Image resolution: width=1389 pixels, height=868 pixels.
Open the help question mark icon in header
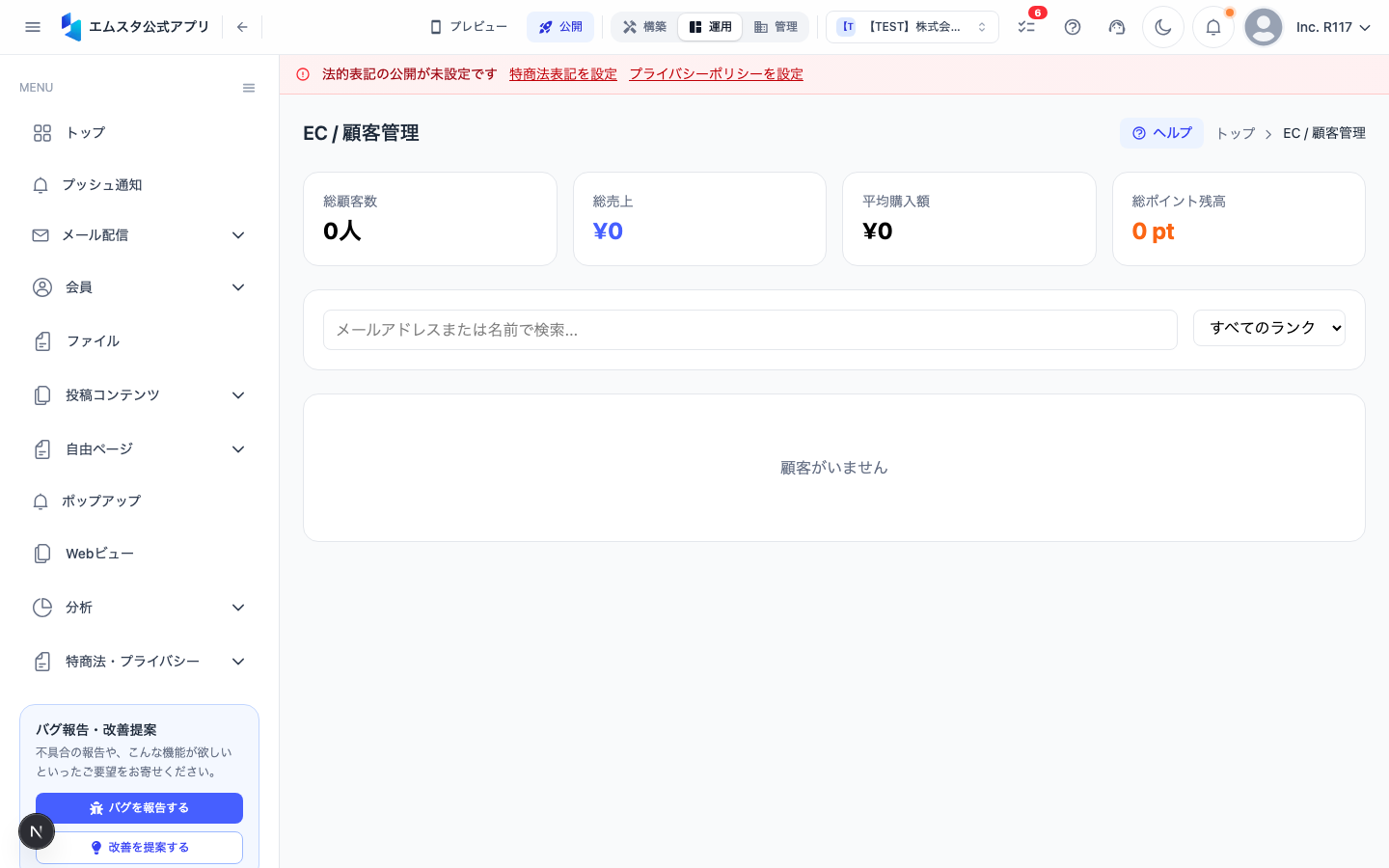point(1073,27)
